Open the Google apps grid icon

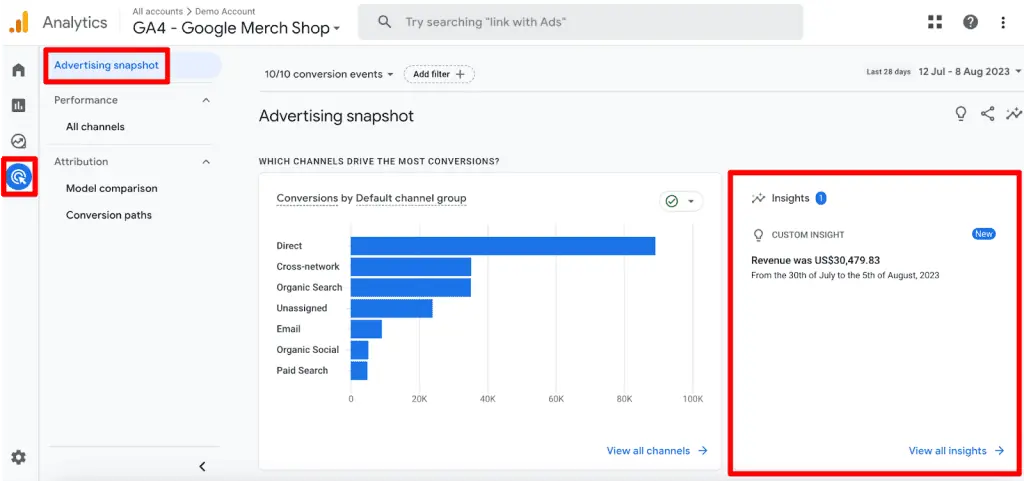pos(935,22)
